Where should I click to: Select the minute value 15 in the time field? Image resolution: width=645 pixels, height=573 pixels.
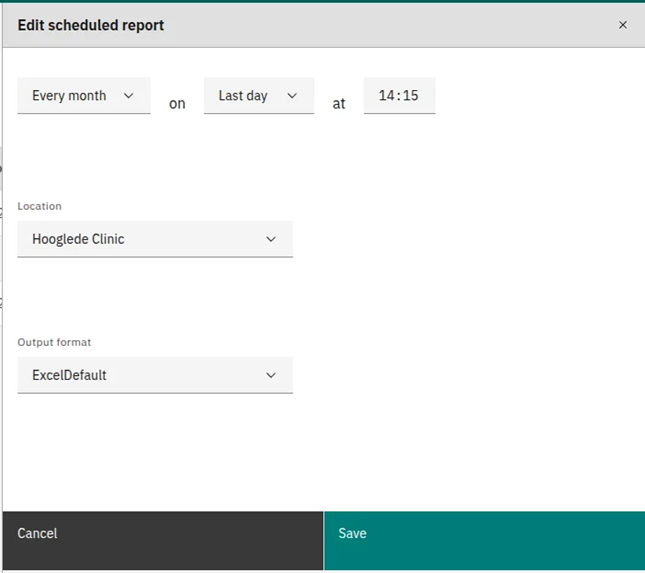tap(411, 95)
